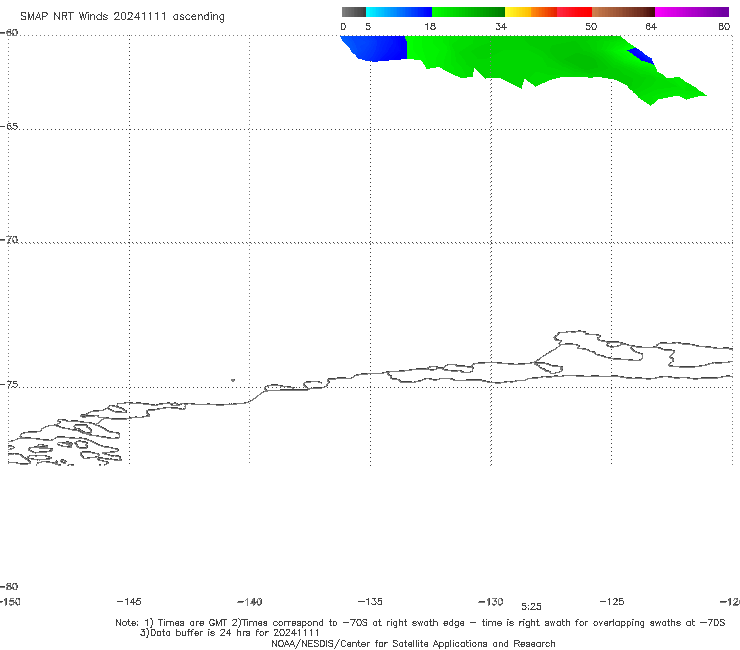Image resolution: width=740 pixels, height=650 pixels.
Task: Click the note 'Data buffer is 24 hrs for 20241111'
Action: point(229,633)
